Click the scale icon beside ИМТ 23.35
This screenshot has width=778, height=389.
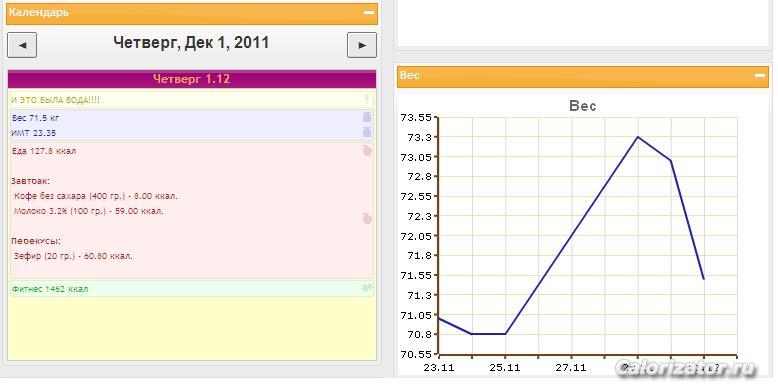[x=367, y=132]
